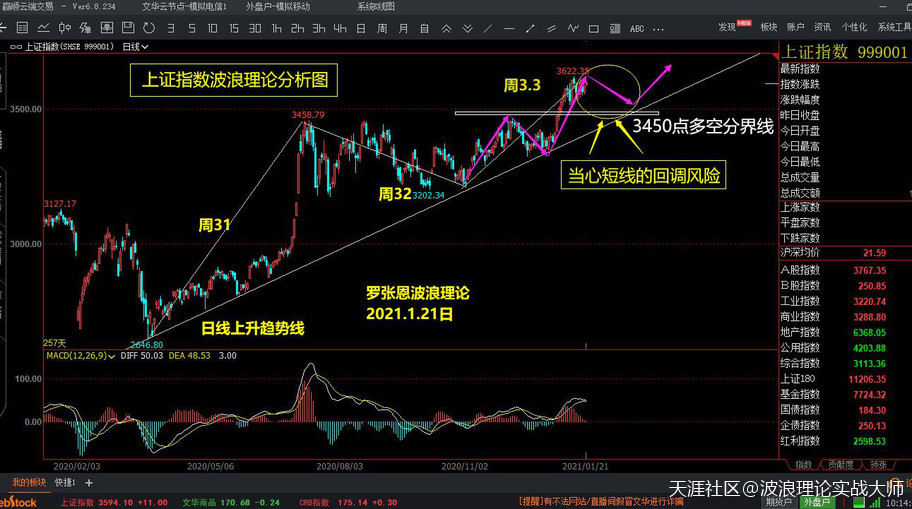Open the quote list table icon
Image resolution: width=912 pixels, height=509 pixels.
tap(22, 27)
